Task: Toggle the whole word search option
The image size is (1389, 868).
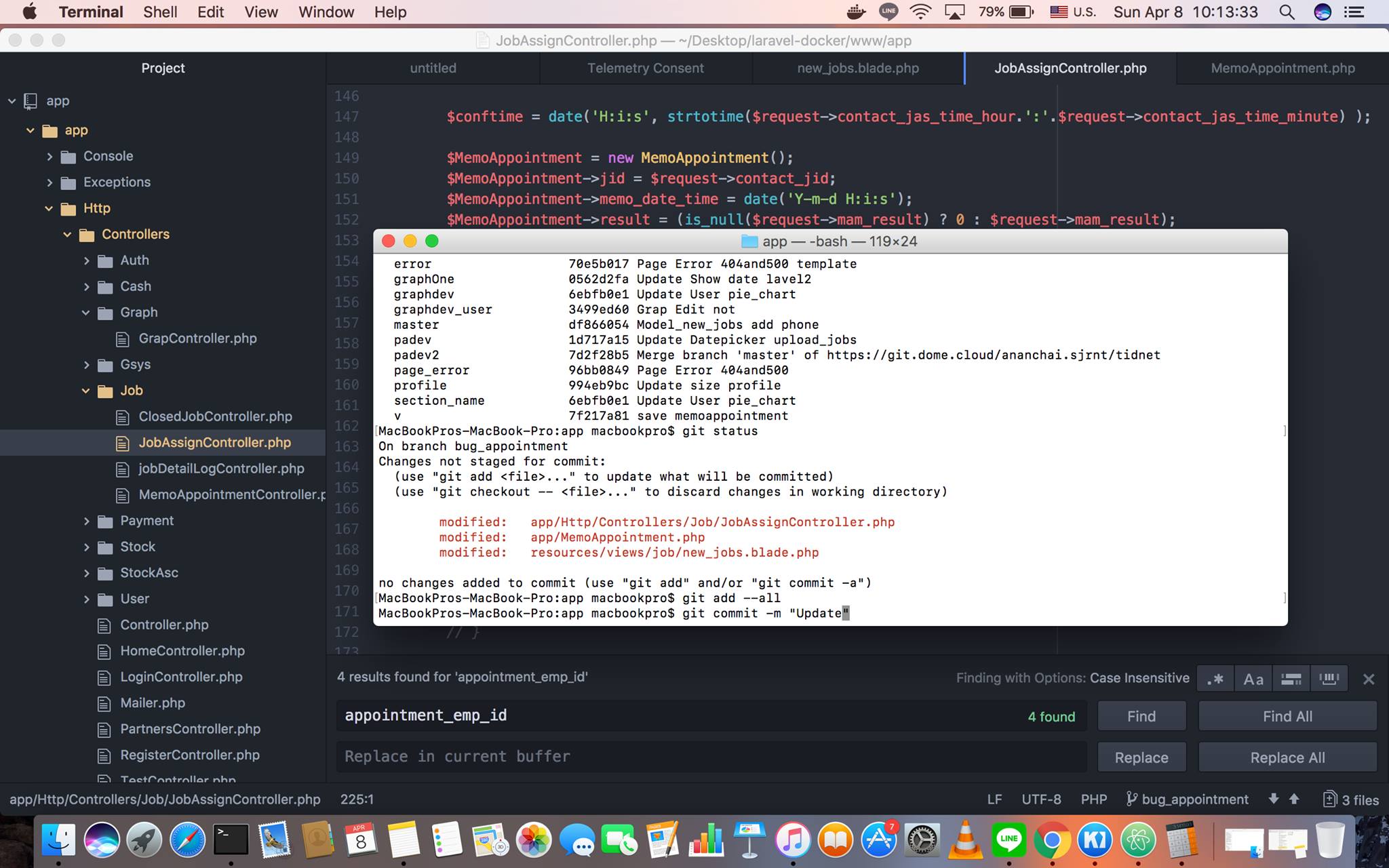Action: (1329, 679)
